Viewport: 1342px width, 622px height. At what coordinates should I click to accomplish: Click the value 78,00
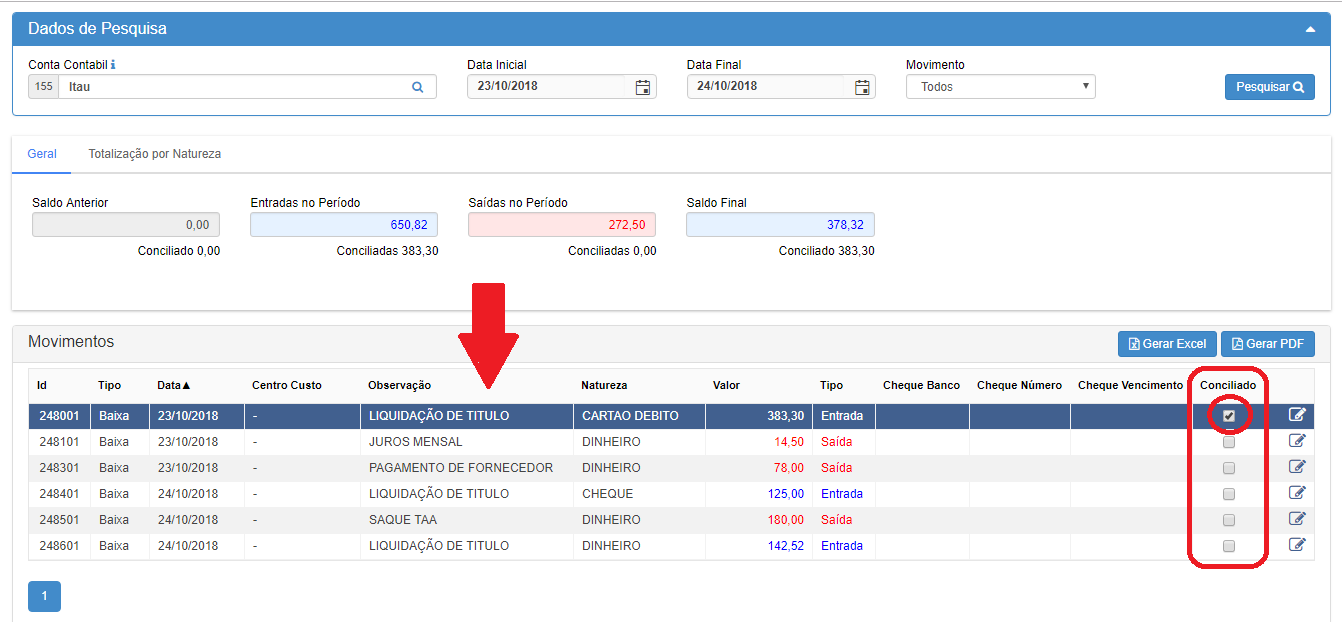788,468
